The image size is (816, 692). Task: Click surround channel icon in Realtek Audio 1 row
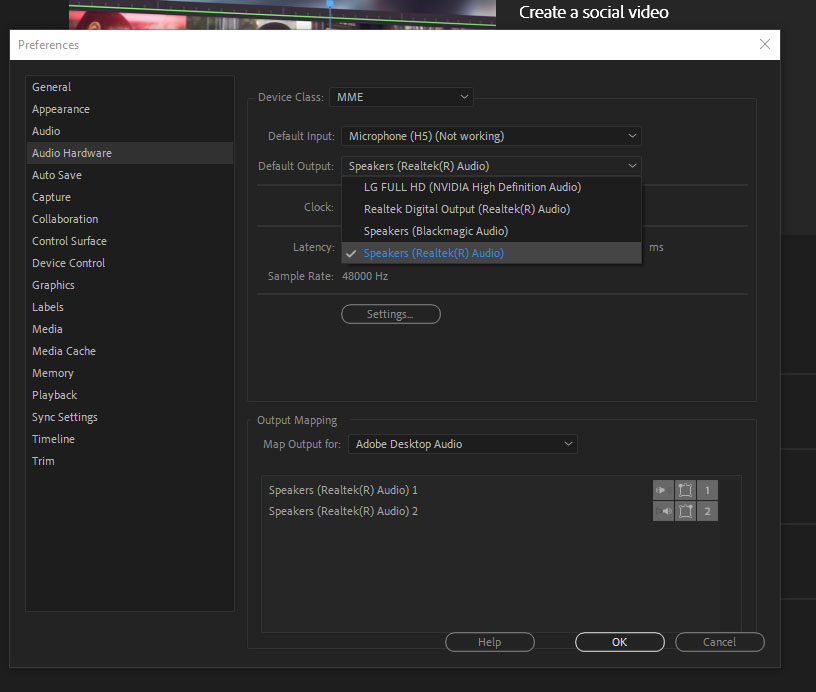point(686,490)
